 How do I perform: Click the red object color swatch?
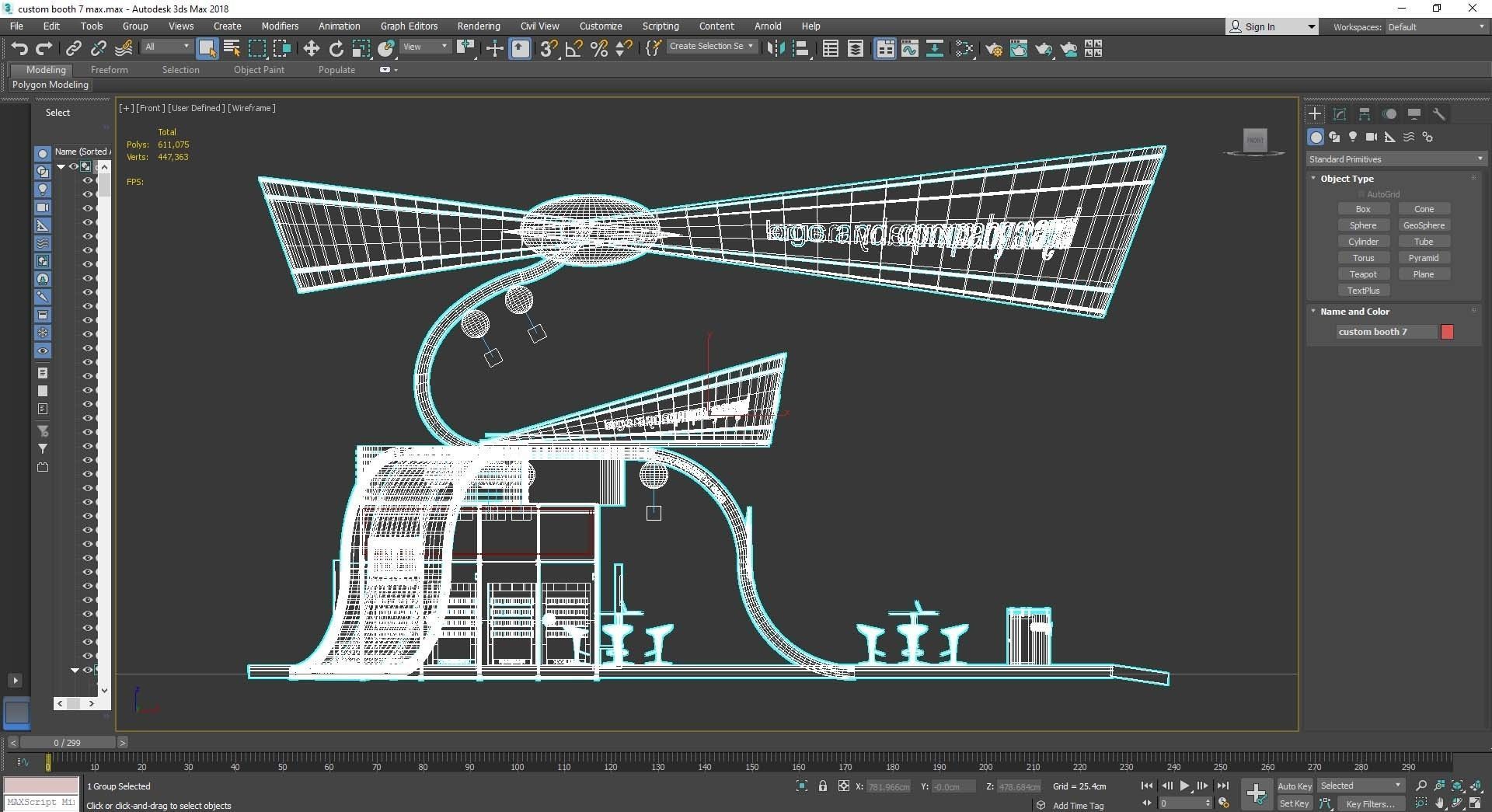(1447, 332)
